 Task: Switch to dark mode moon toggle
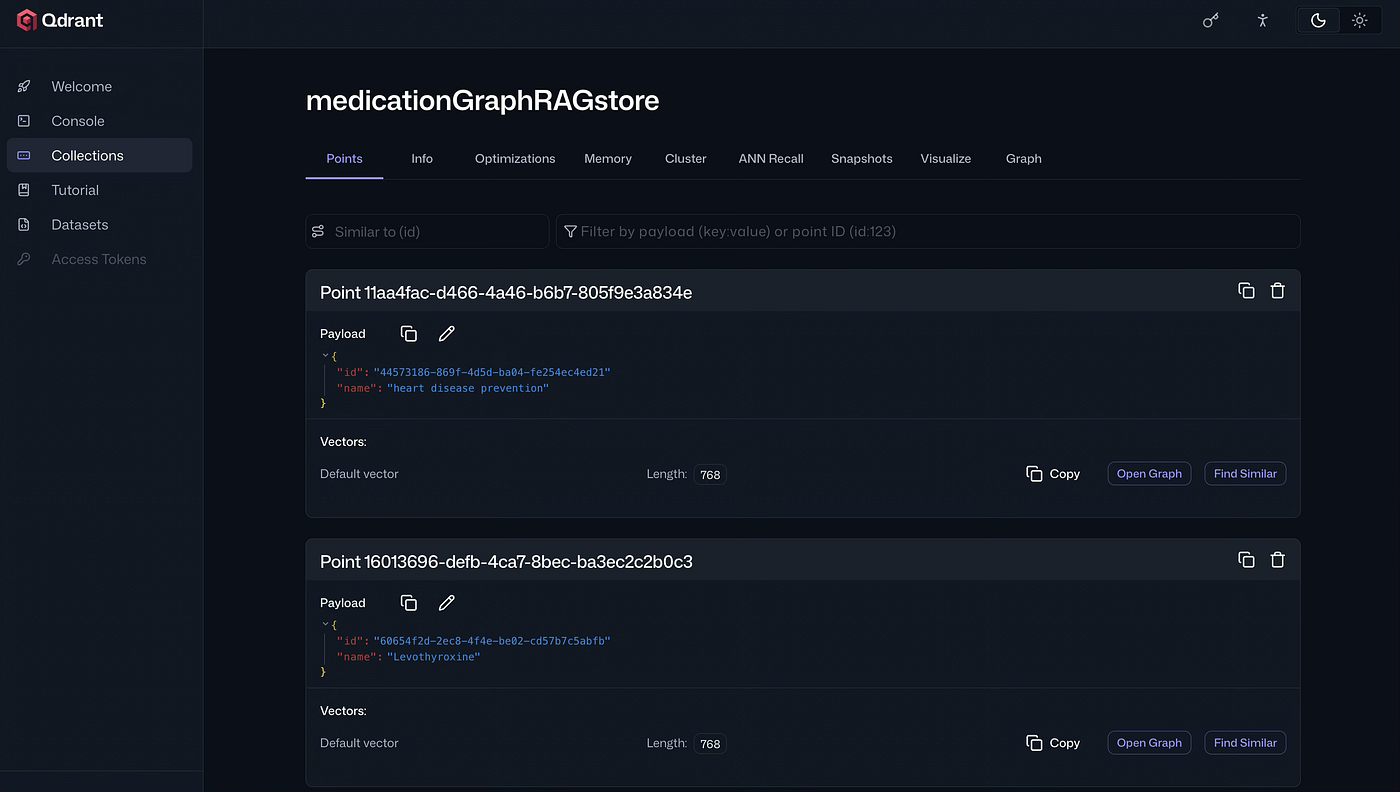(x=1318, y=20)
